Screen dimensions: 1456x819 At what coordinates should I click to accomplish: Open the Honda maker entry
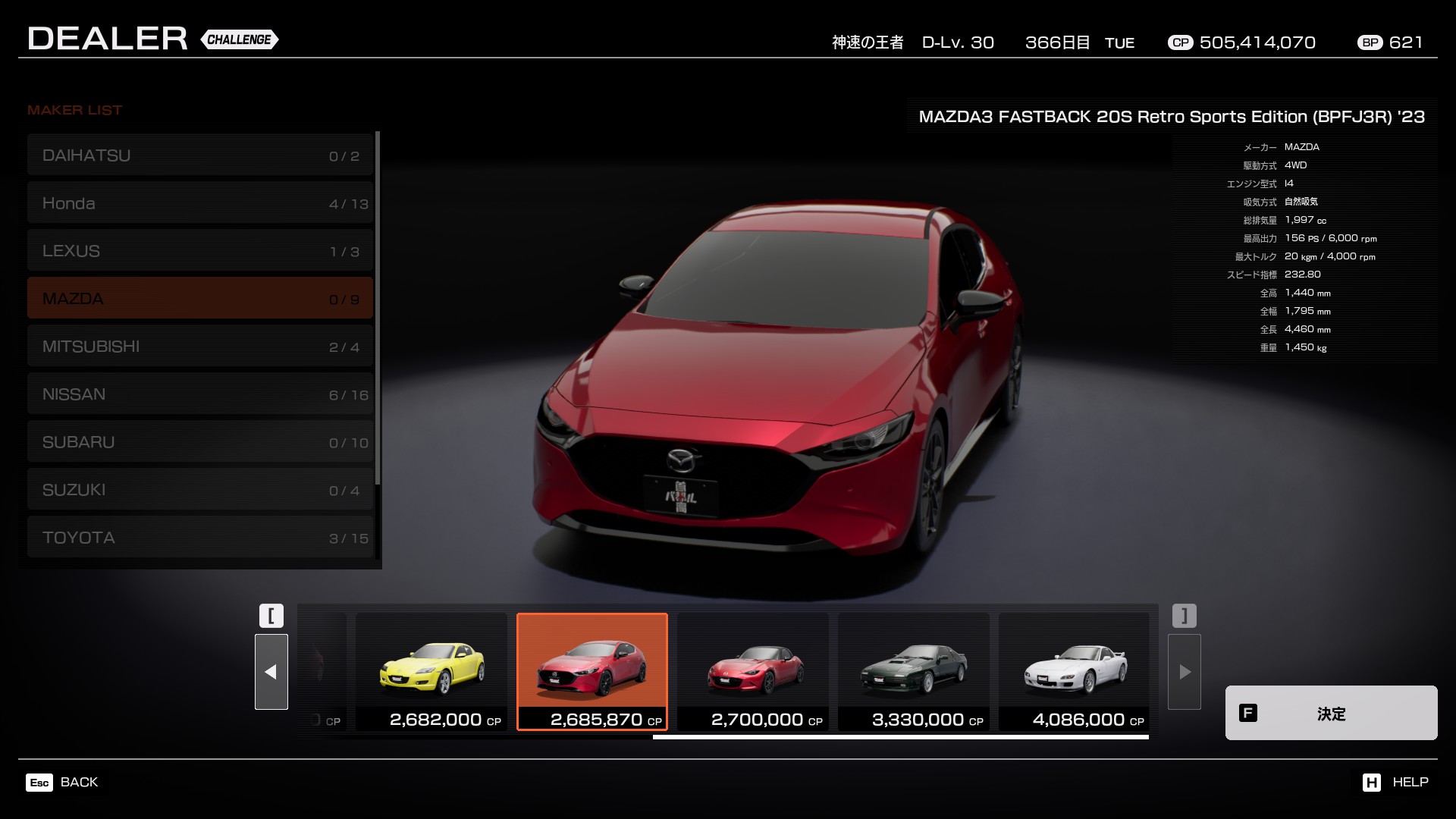point(200,203)
